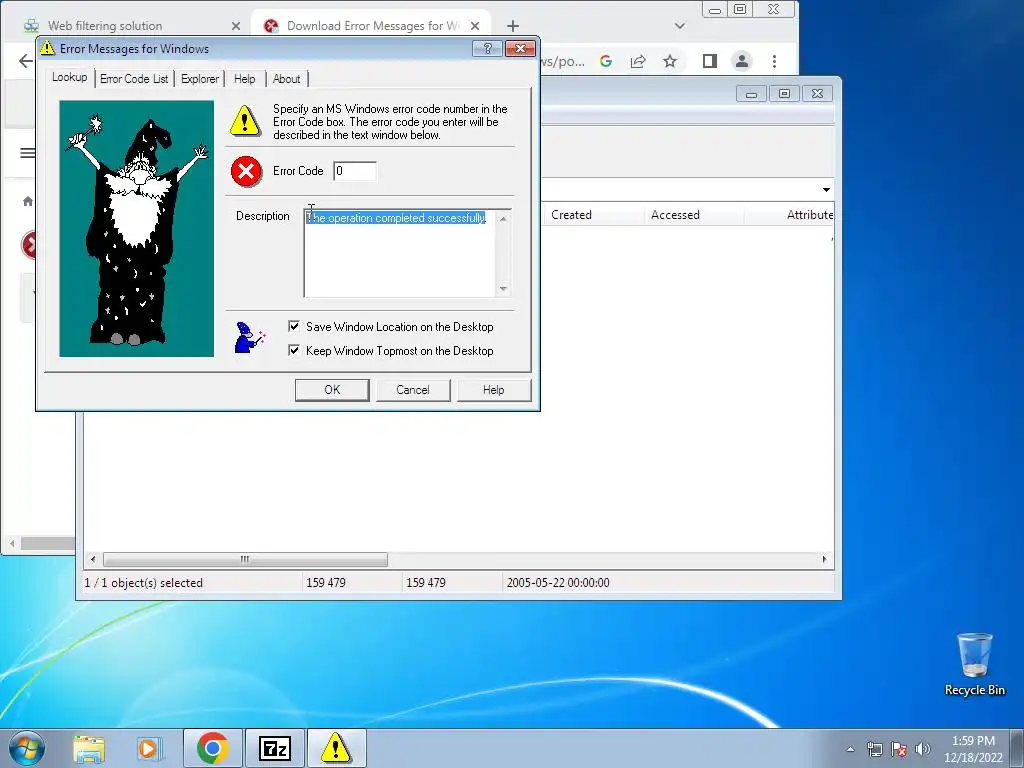Open the Help tab in the dialog
This screenshot has width=1024, height=768.
click(245, 78)
